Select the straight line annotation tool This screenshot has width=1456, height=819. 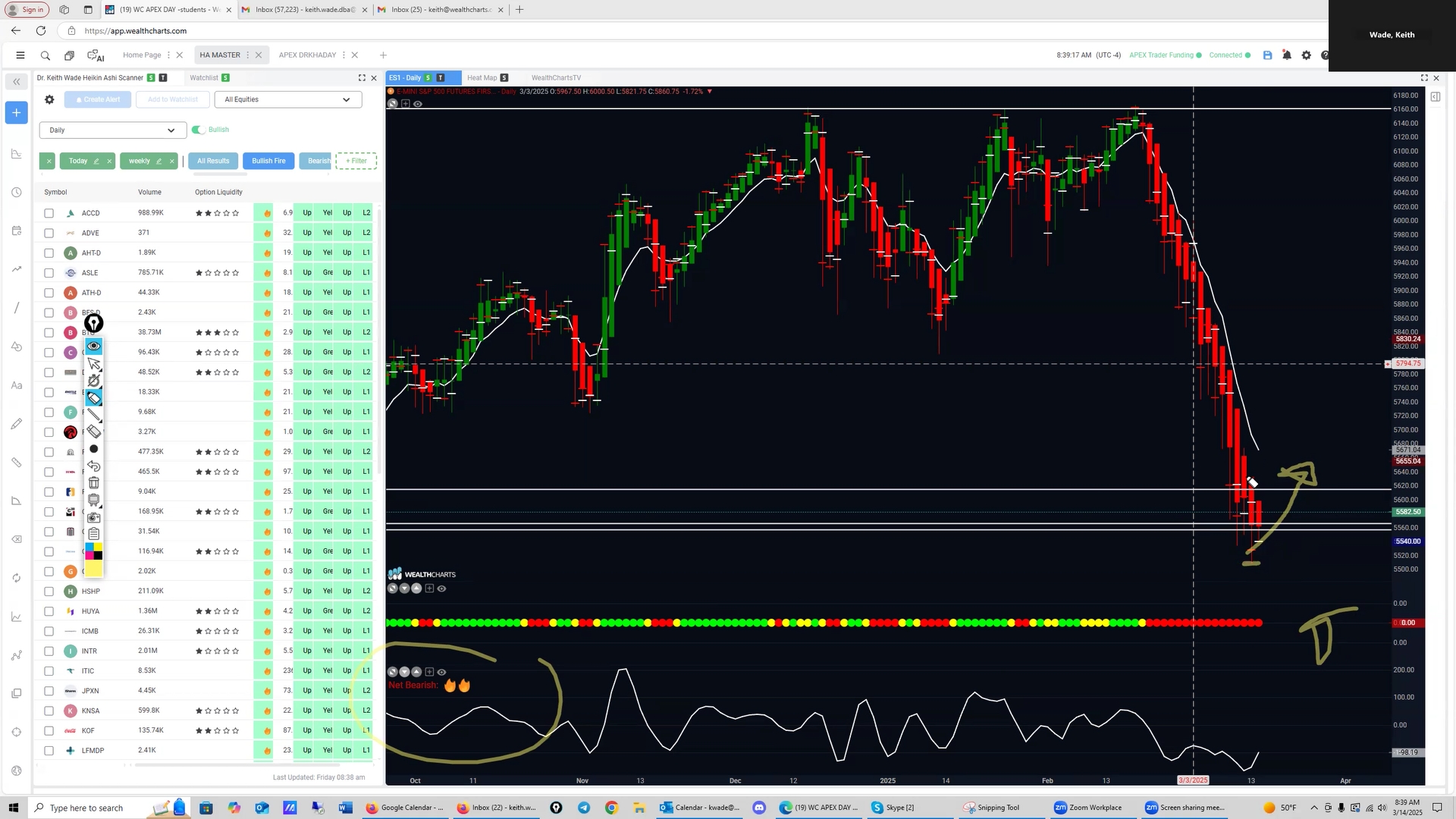tap(94, 415)
